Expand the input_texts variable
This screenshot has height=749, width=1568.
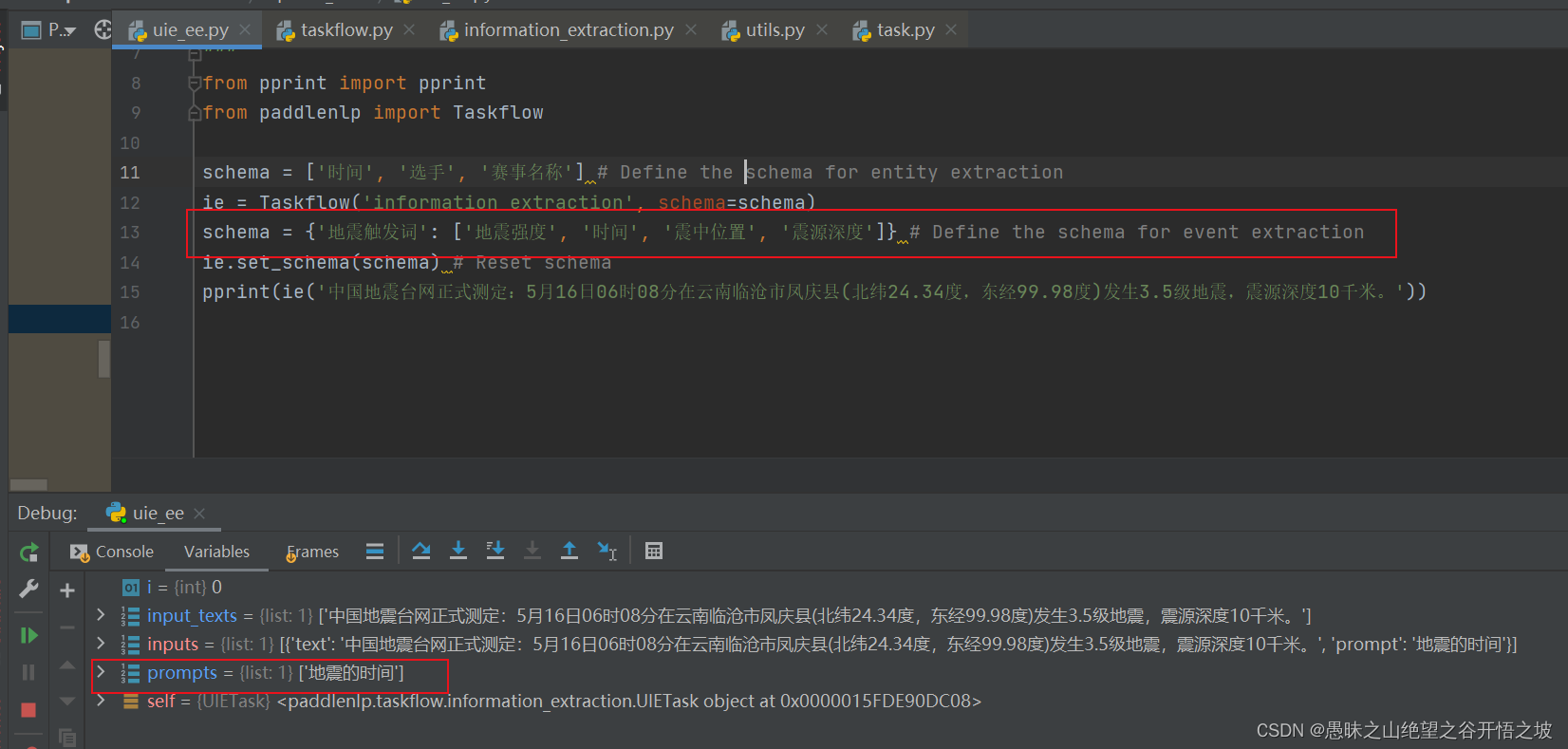coord(101,615)
